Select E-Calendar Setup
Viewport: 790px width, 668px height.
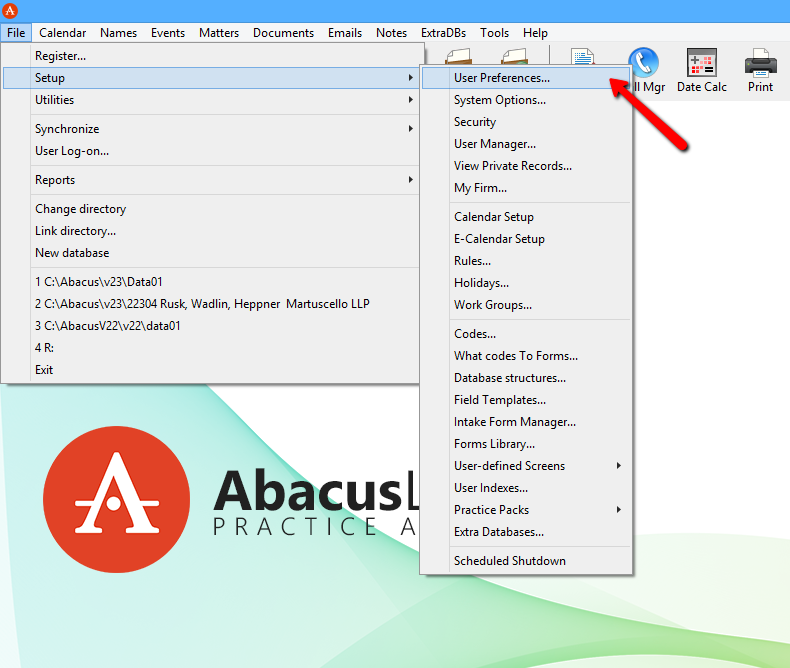[x=526, y=239]
